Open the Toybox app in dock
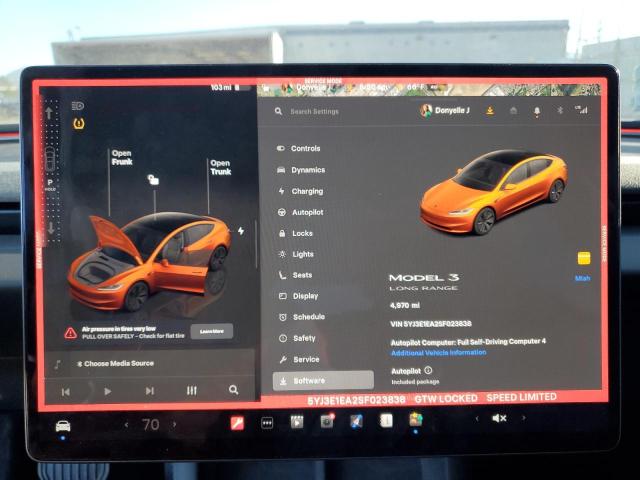The width and height of the screenshot is (640, 480). [x=416, y=419]
